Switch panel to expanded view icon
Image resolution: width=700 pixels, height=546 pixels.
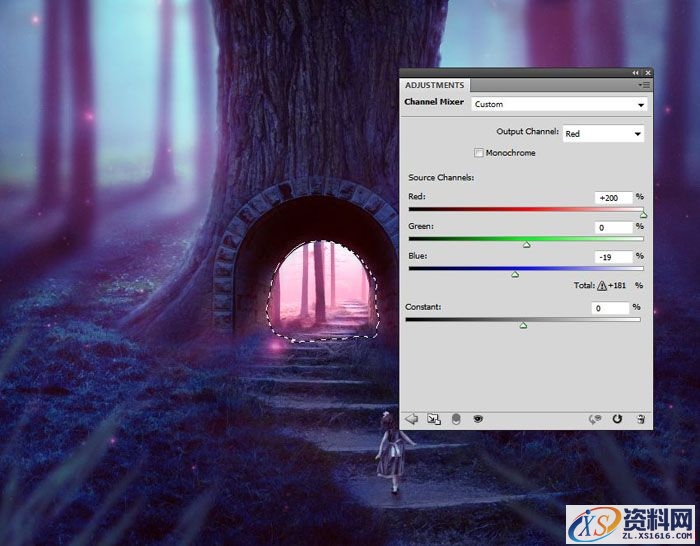coord(434,419)
